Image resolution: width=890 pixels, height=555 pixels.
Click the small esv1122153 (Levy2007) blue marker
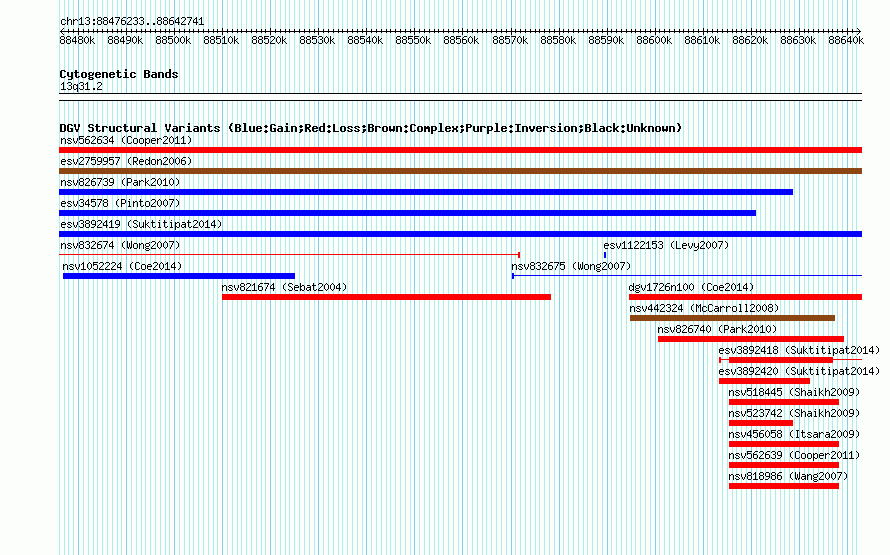(x=605, y=255)
